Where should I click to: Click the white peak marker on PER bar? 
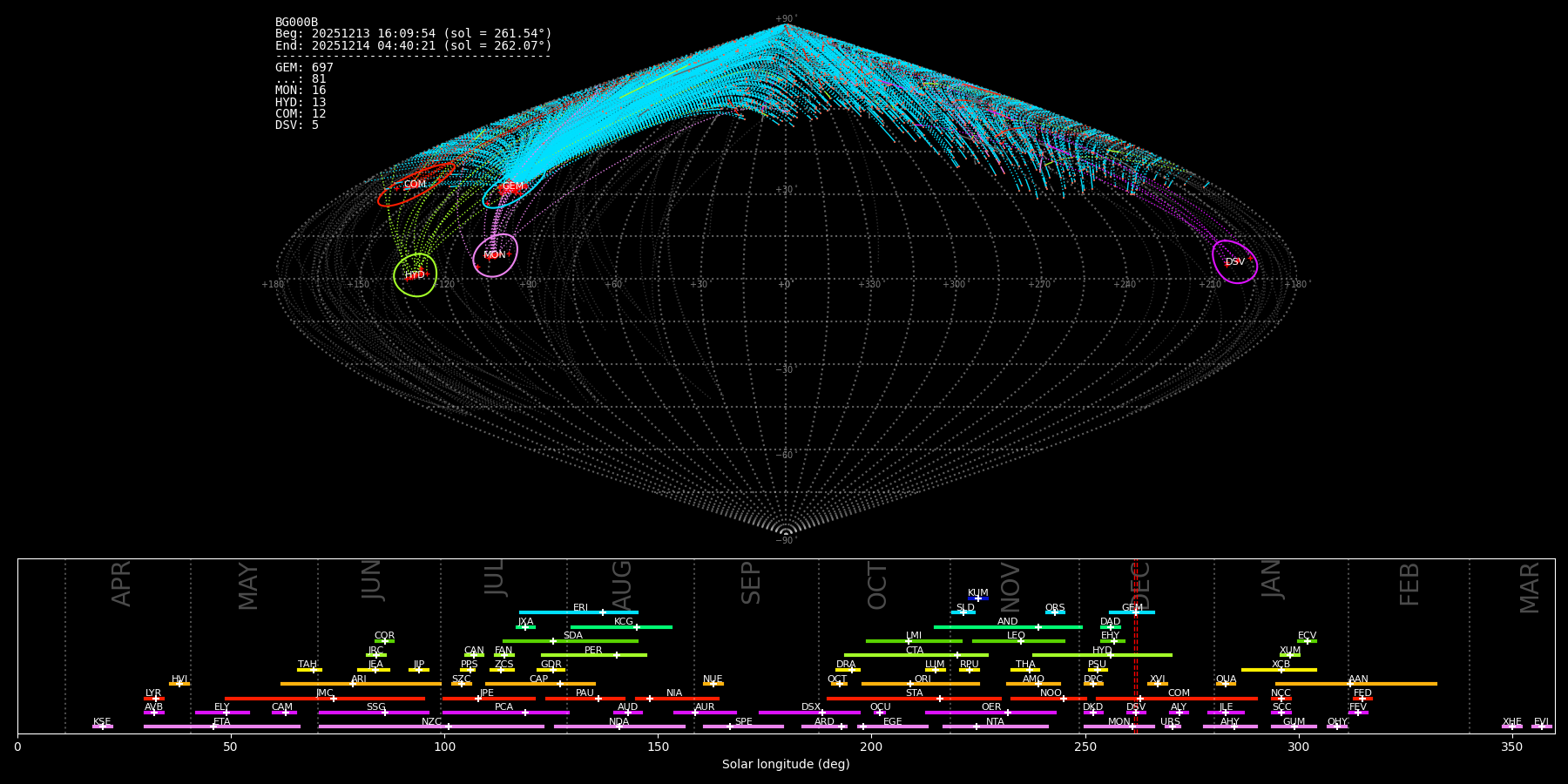(x=617, y=655)
